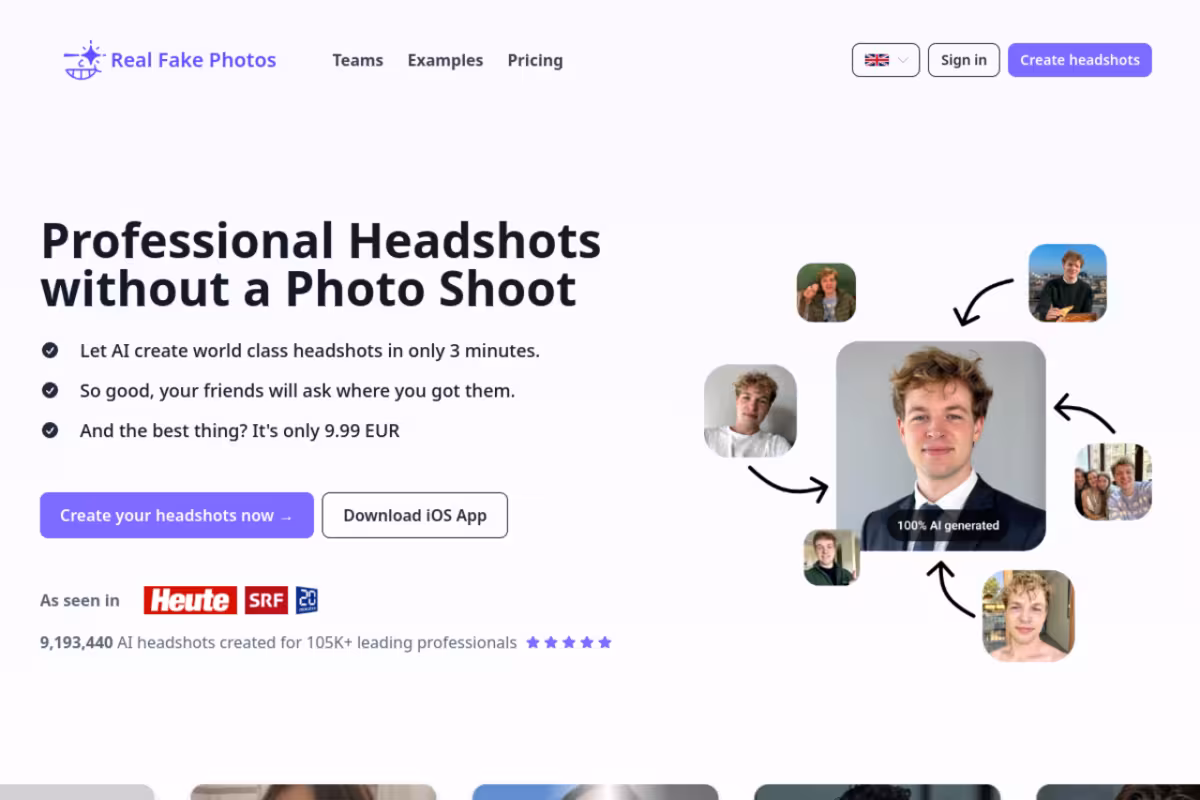Screen dimensions: 1200x800
Task: Go to the Examples page
Action: (x=445, y=60)
